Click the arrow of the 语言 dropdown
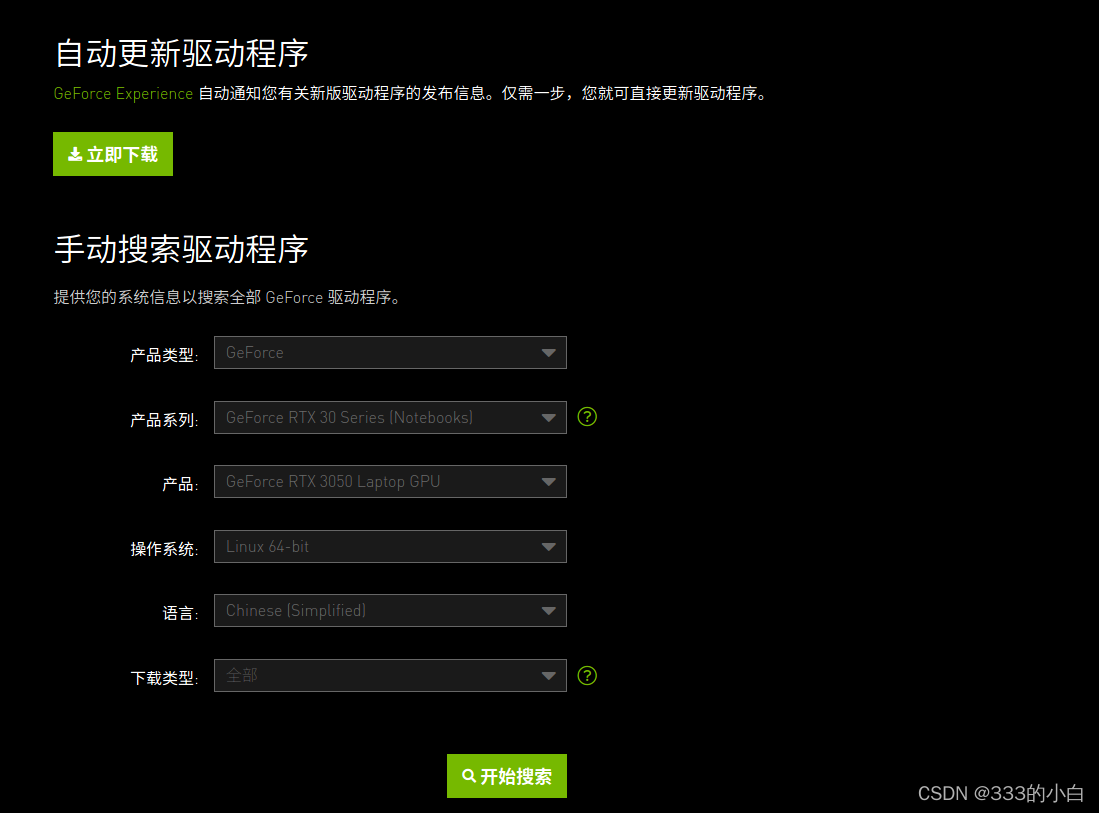 coord(549,611)
